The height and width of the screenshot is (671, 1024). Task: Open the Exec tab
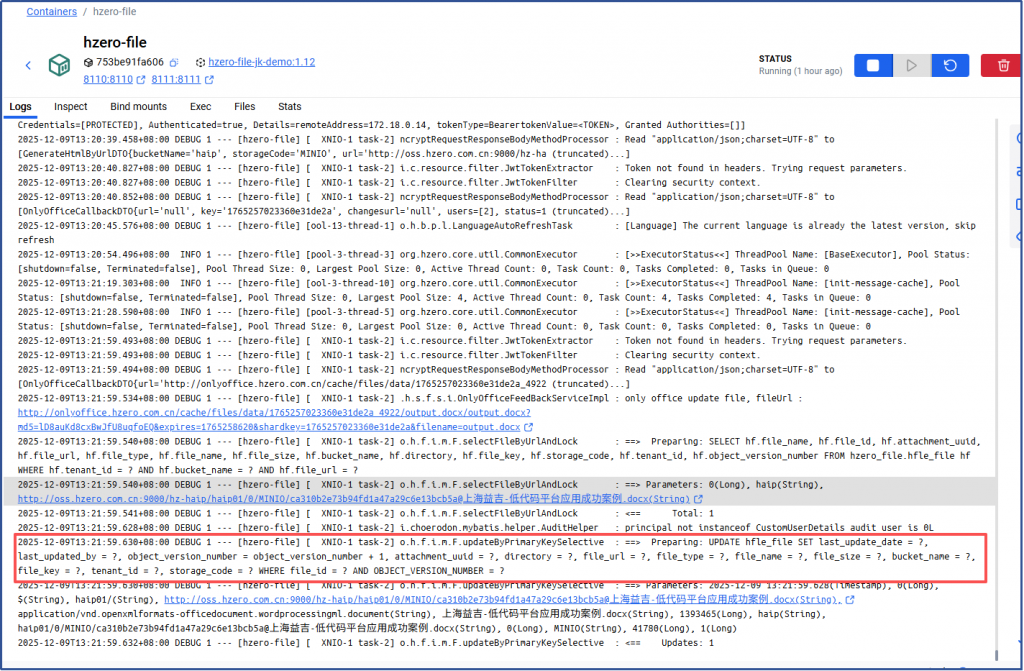[200, 106]
